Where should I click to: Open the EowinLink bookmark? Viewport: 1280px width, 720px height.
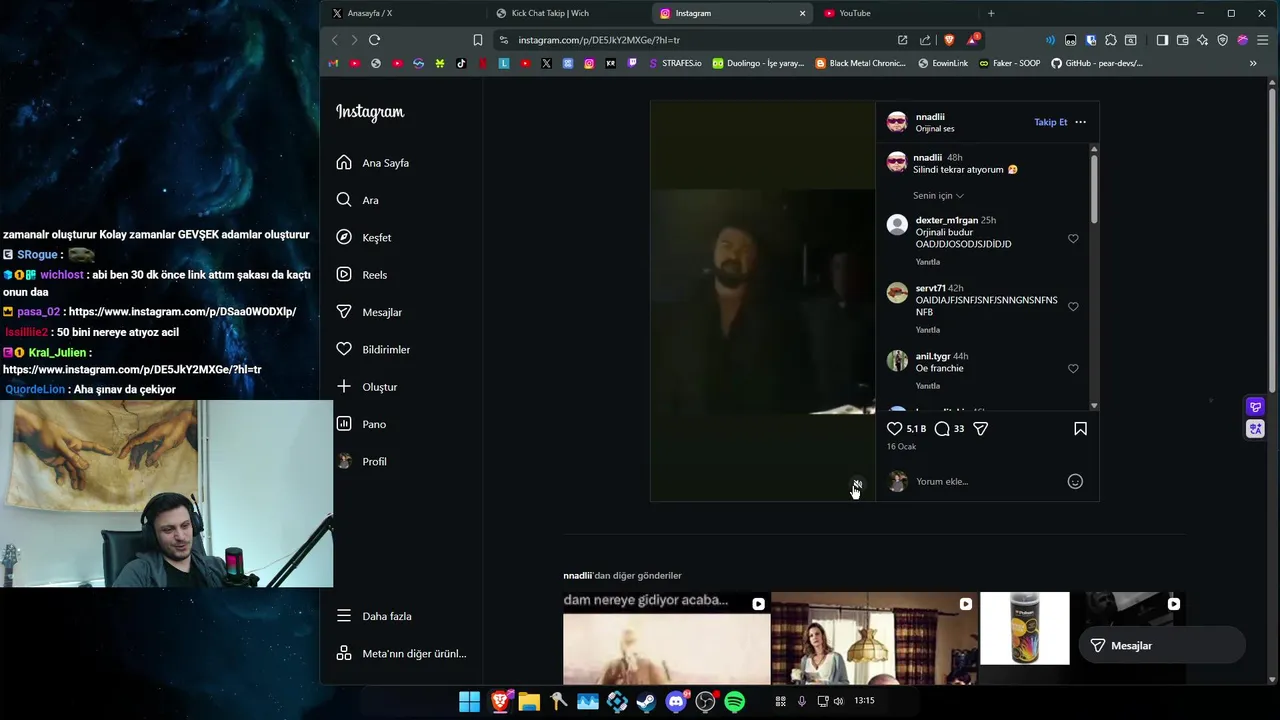(943, 63)
